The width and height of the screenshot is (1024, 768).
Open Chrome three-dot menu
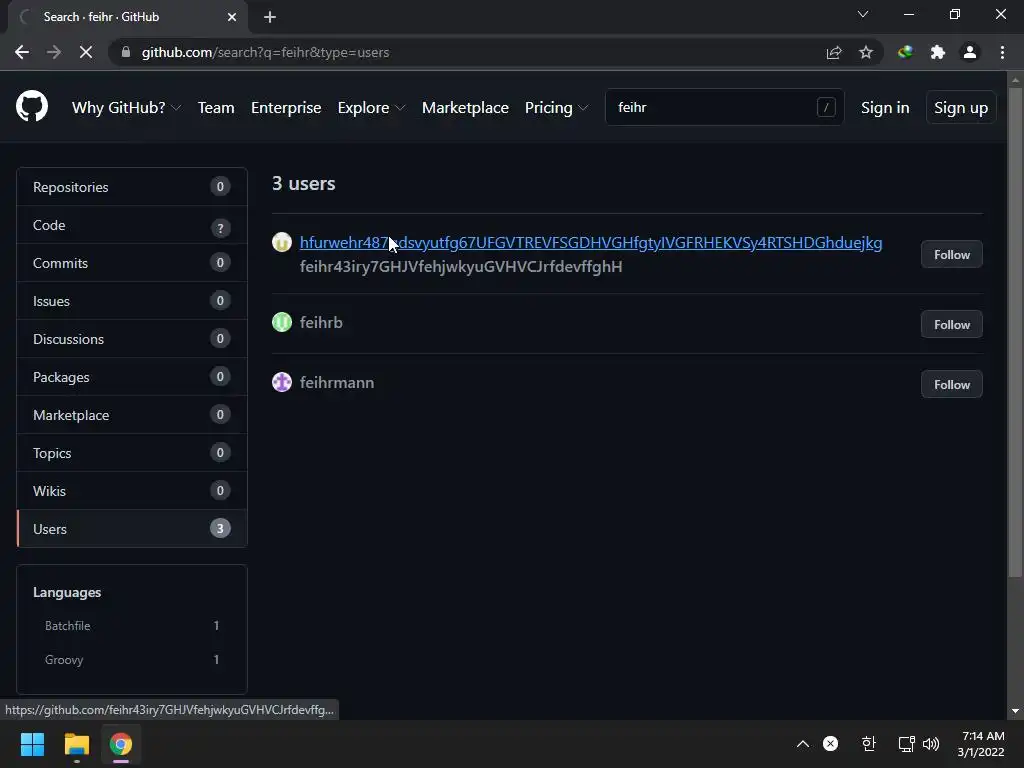[x=1002, y=52]
